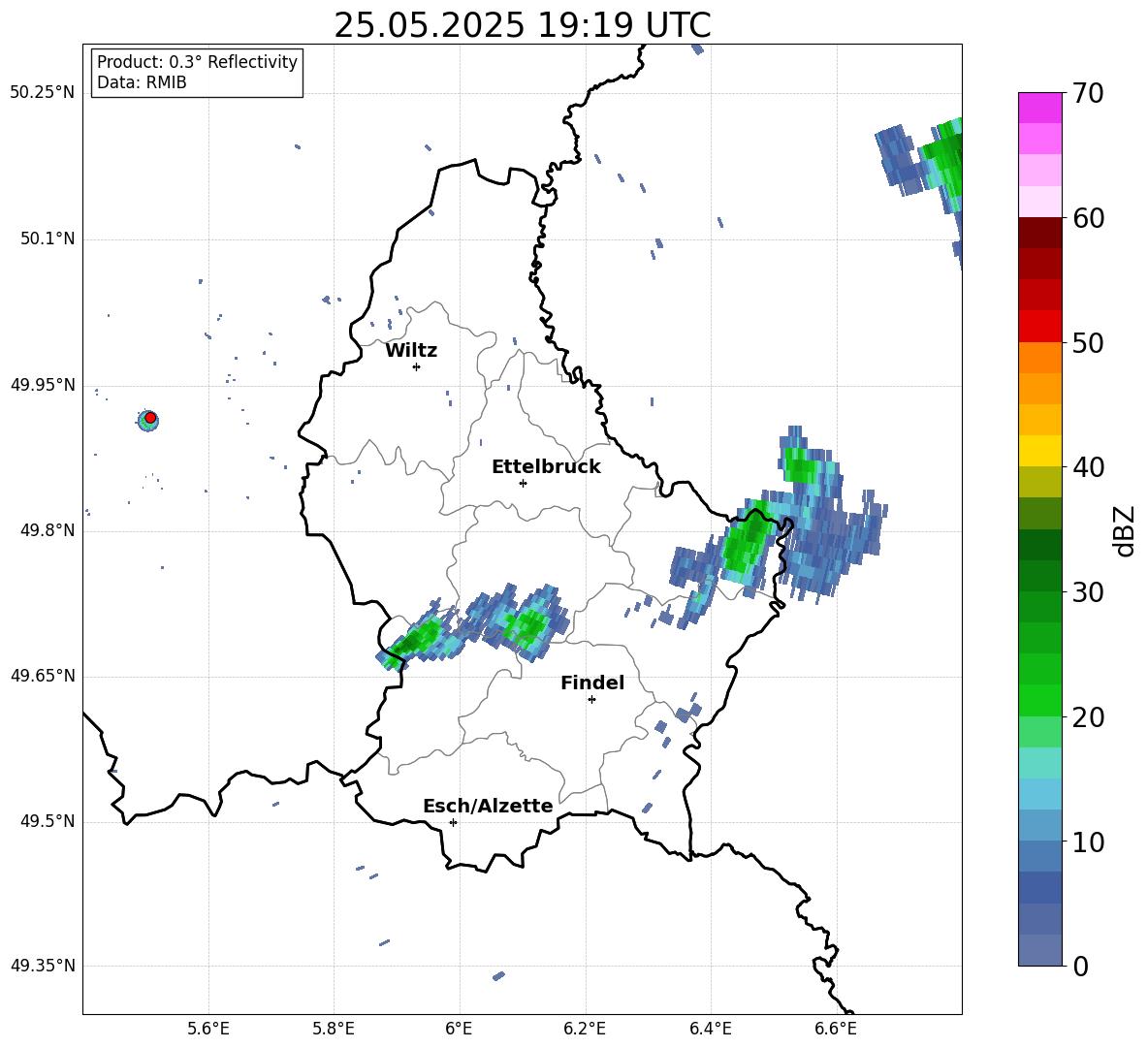
Task: Select the Esch/Alzette station label
Action: coord(488,806)
